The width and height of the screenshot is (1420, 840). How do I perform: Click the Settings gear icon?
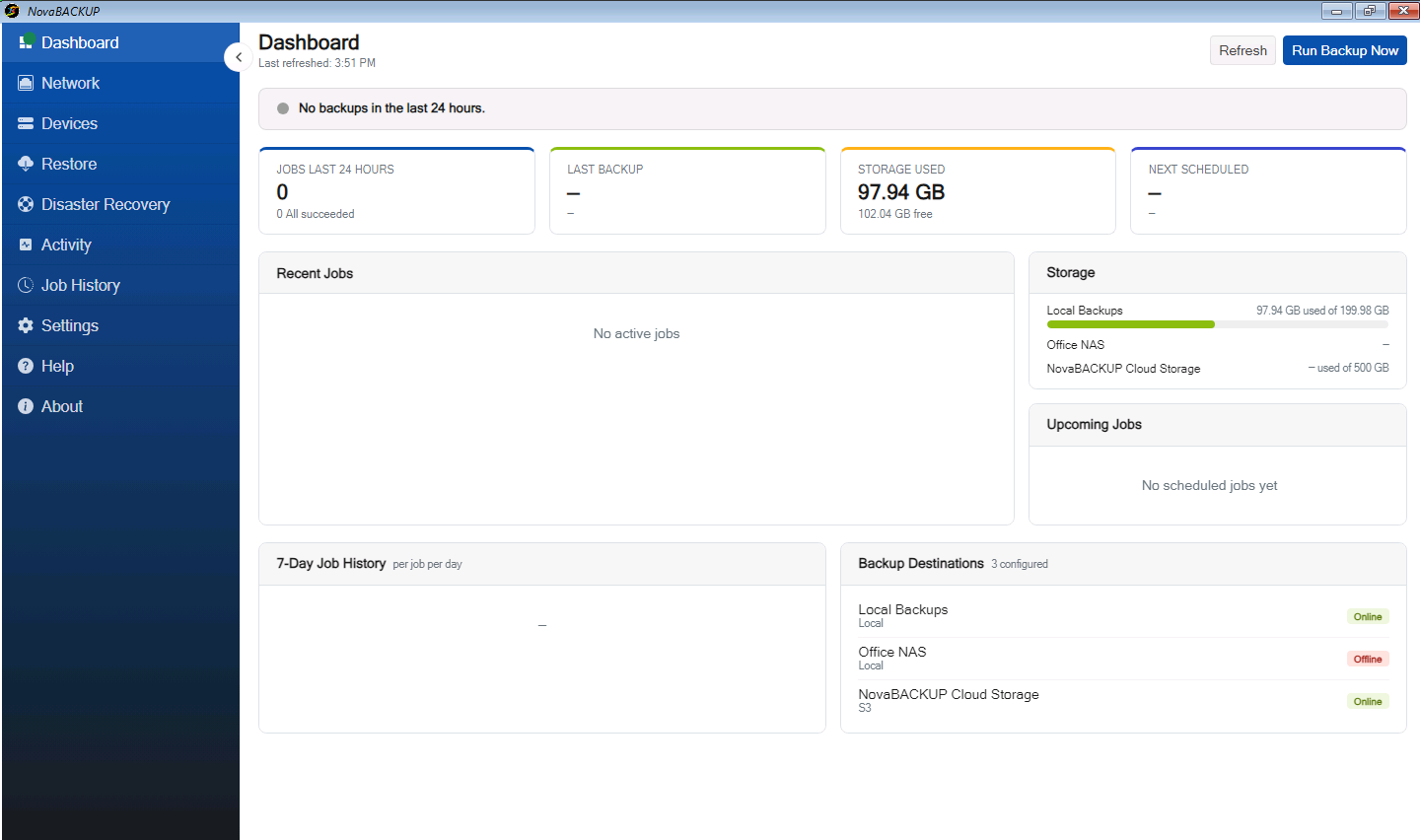pos(26,325)
